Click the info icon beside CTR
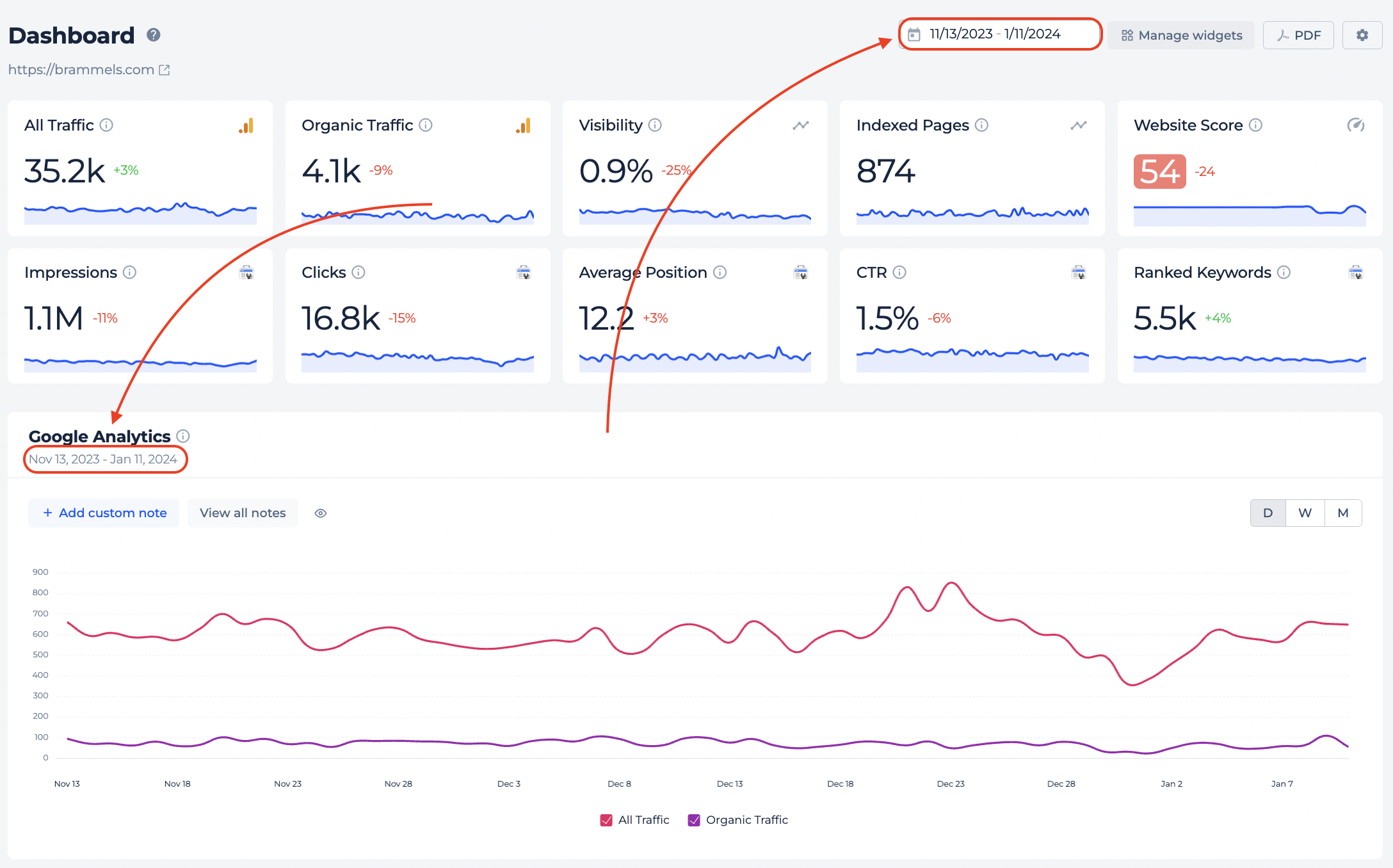 pos(899,272)
